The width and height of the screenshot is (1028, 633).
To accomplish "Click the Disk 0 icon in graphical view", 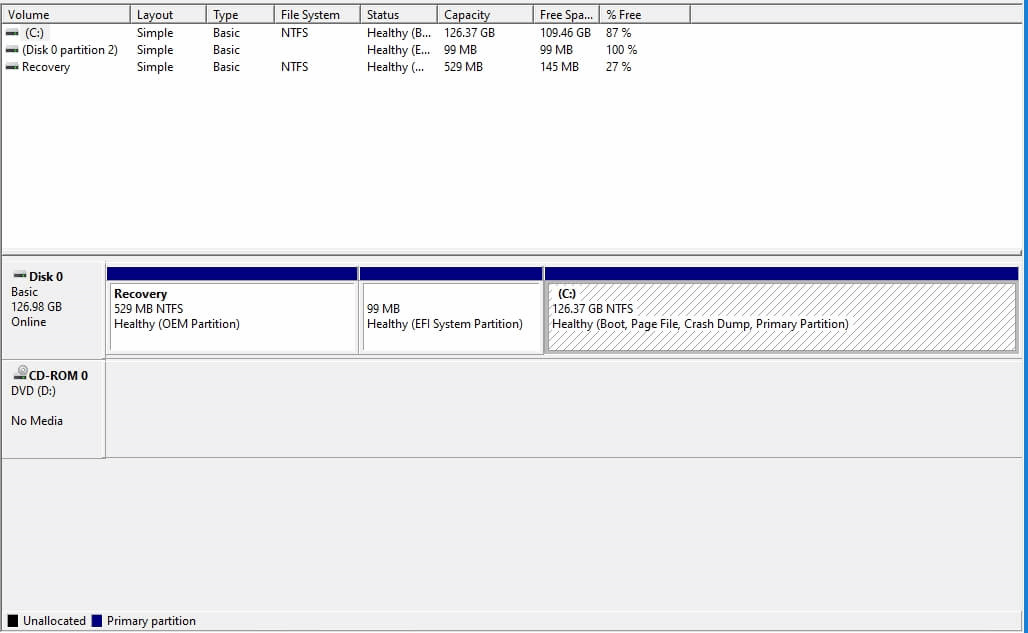I will 19,277.
